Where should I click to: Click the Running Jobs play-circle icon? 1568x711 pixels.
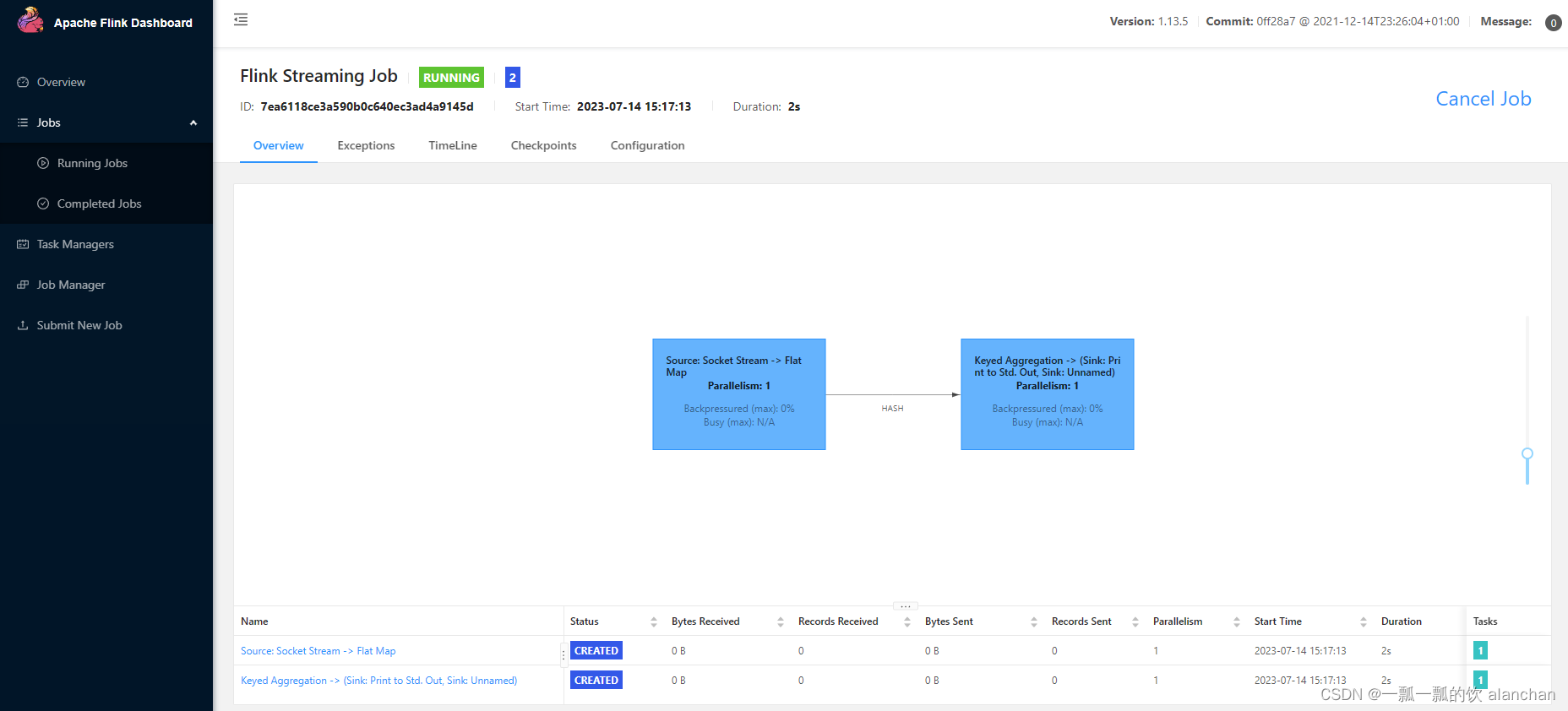coord(43,163)
